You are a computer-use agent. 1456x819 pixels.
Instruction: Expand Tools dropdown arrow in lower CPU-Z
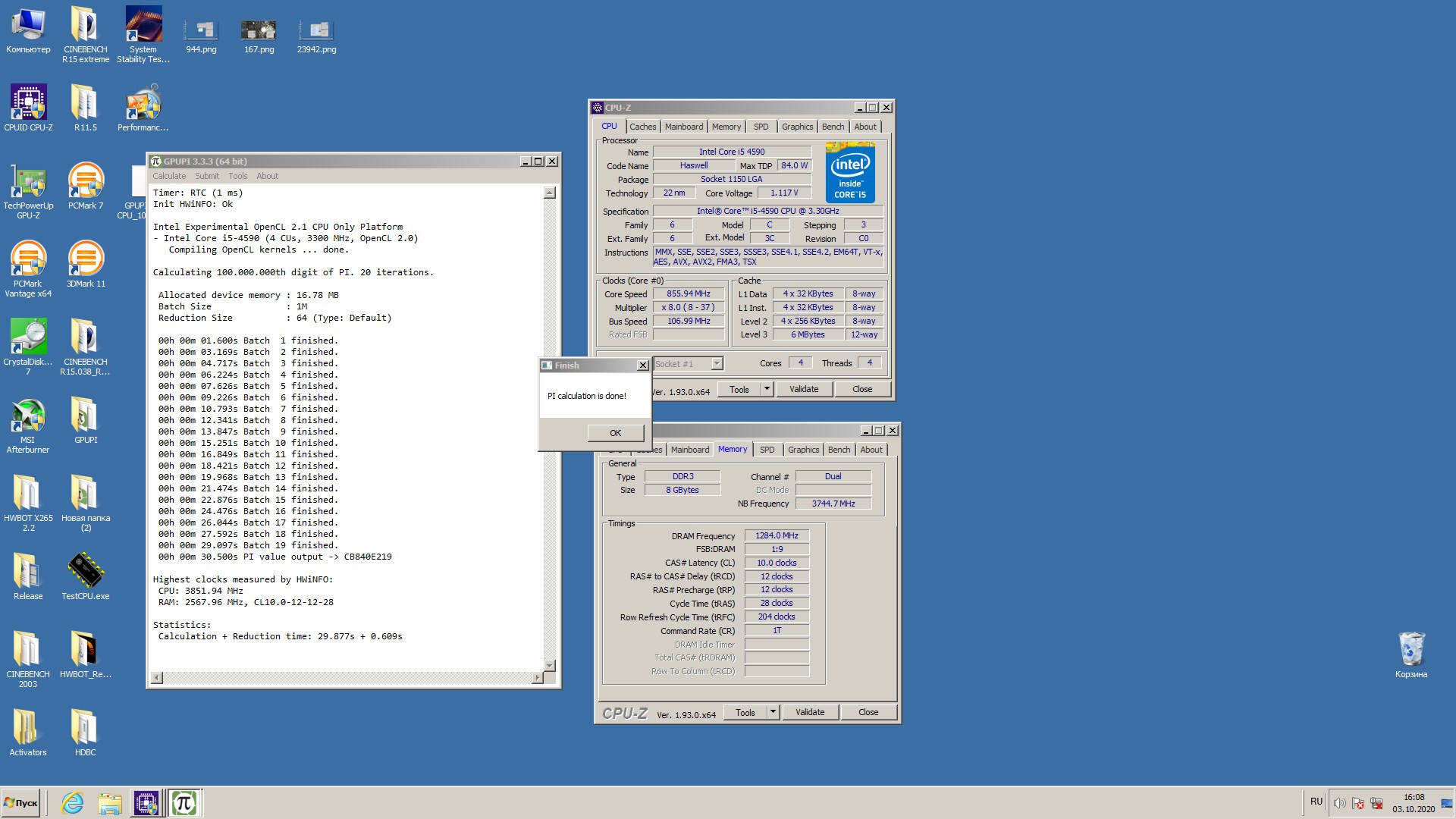pos(773,712)
